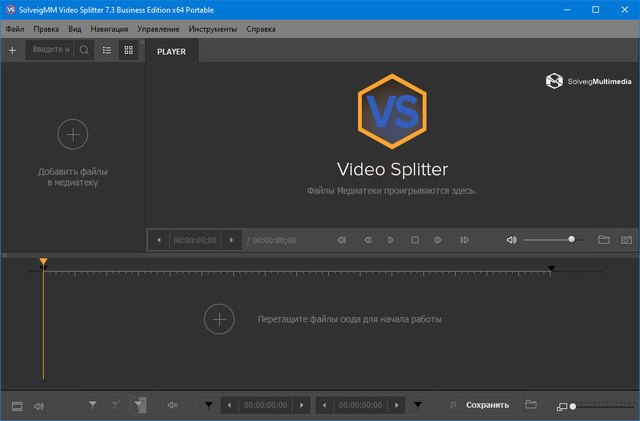This screenshot has width=640, height=421.
Task: Click the plus icon in the media library toolbar
Action: pos(12,49)
